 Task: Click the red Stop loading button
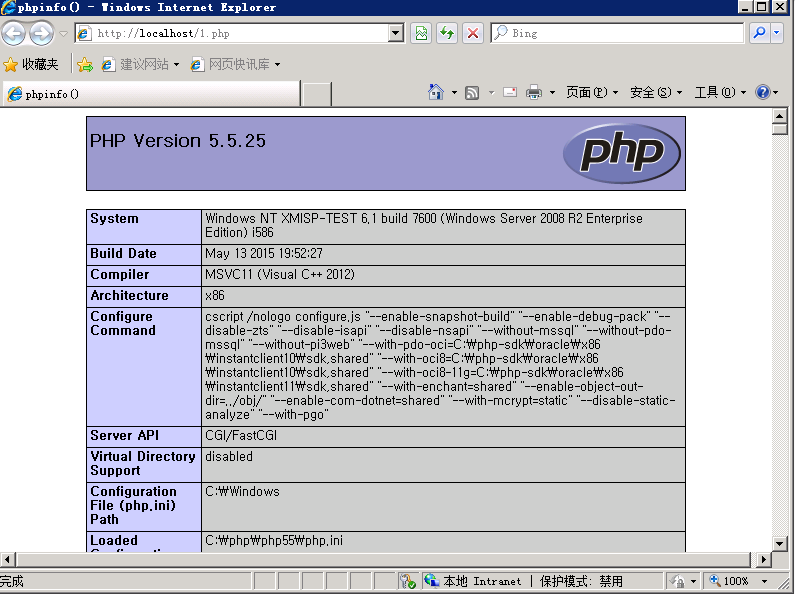click(473, 33)
